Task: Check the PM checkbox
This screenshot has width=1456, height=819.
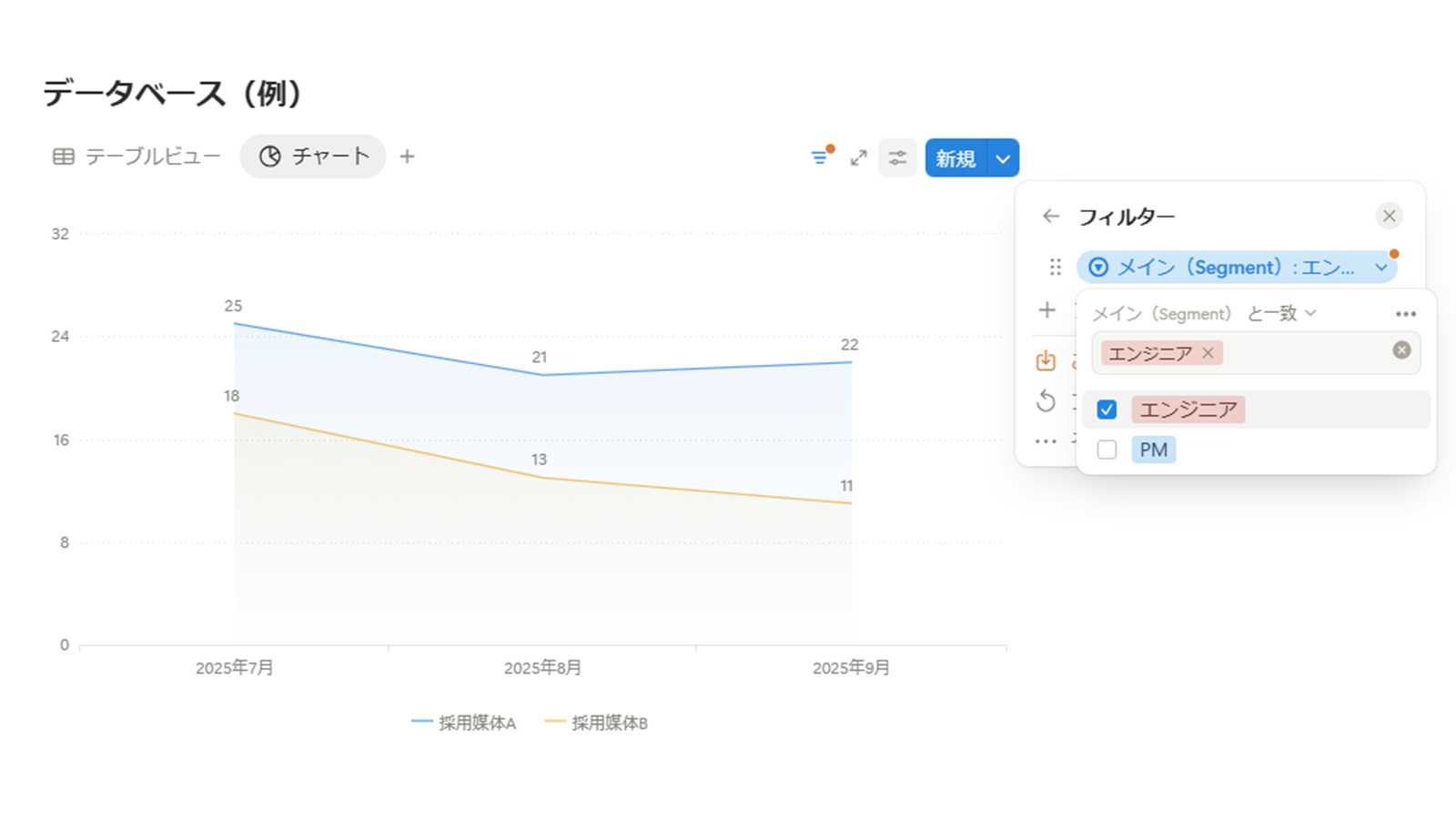Action: pos(1107,450)
